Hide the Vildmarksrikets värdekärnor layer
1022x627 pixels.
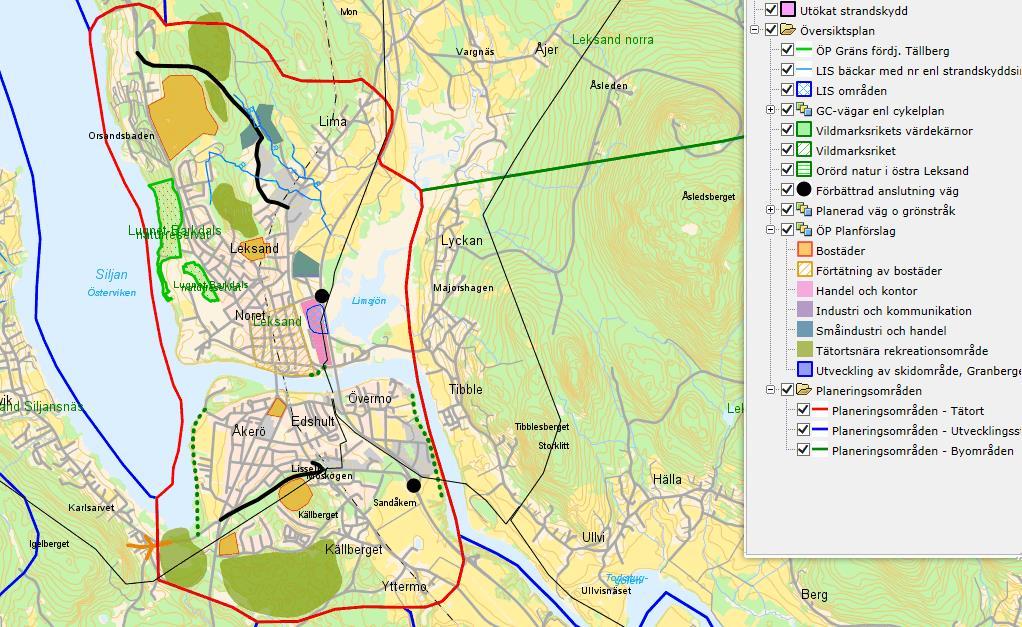[787, 130]
